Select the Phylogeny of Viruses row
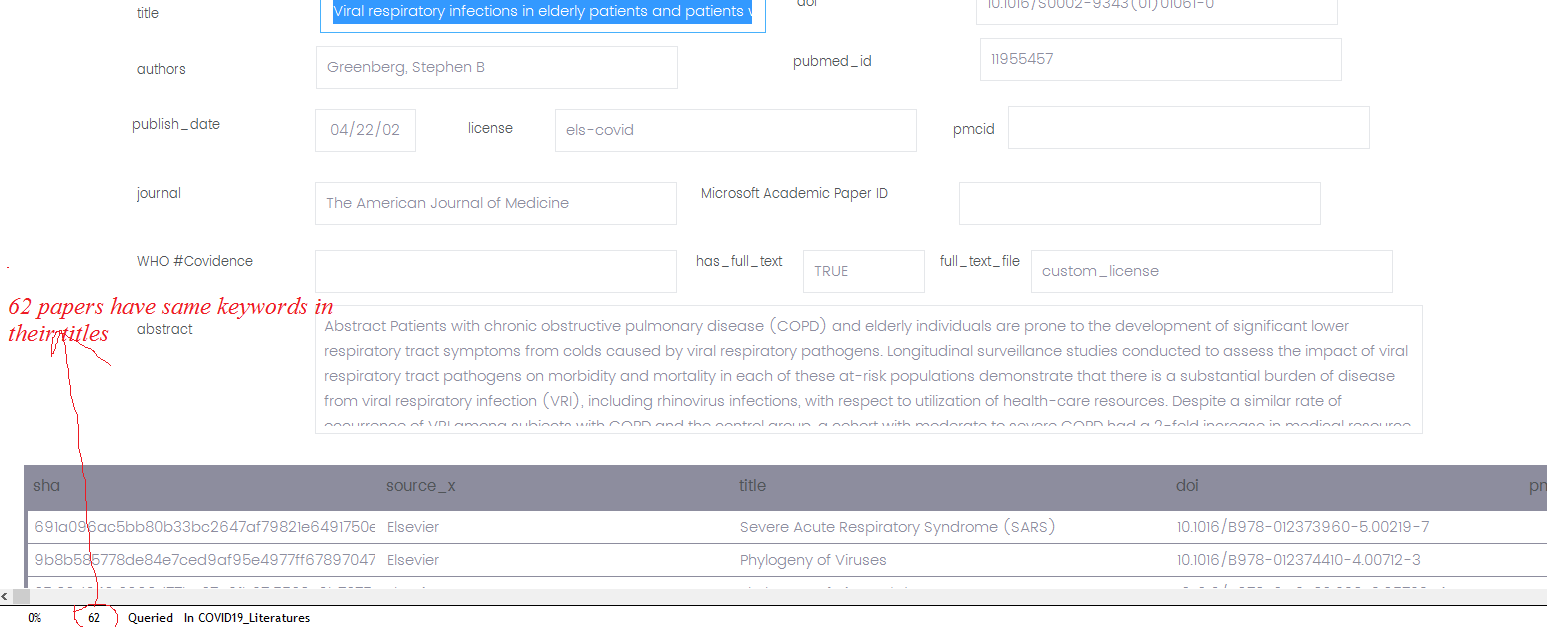The width and height of the screenshot is (1547, 627). pos(812,560)
